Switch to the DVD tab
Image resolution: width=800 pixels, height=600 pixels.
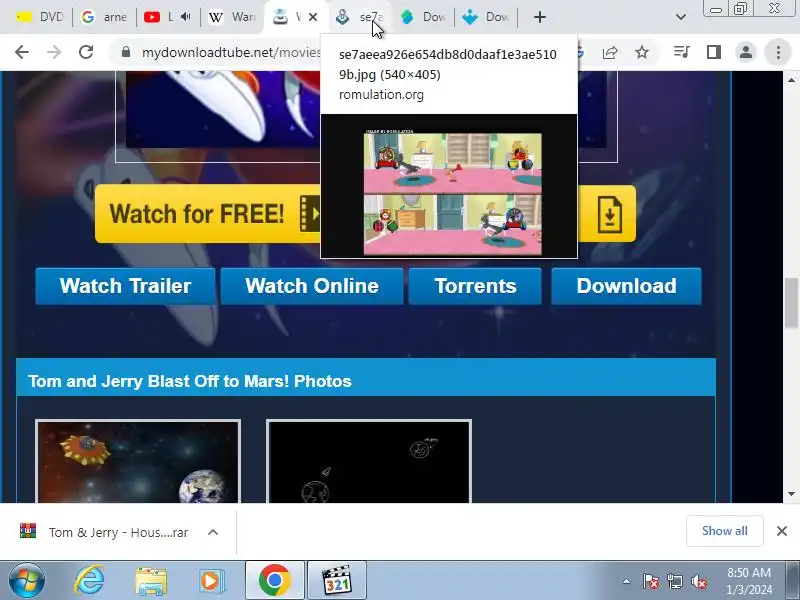pos(38,17)
